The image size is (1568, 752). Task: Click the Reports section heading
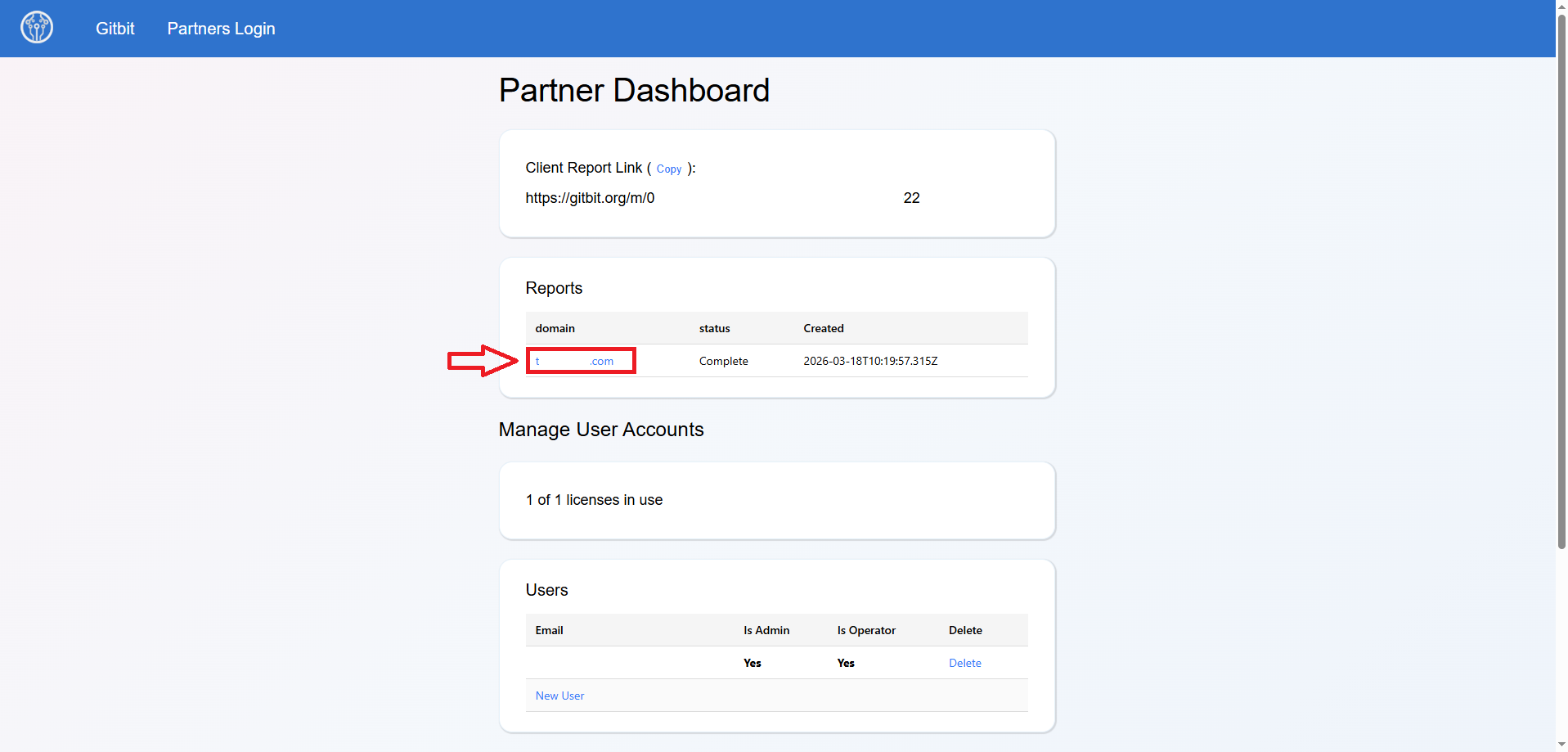[554, 288]
